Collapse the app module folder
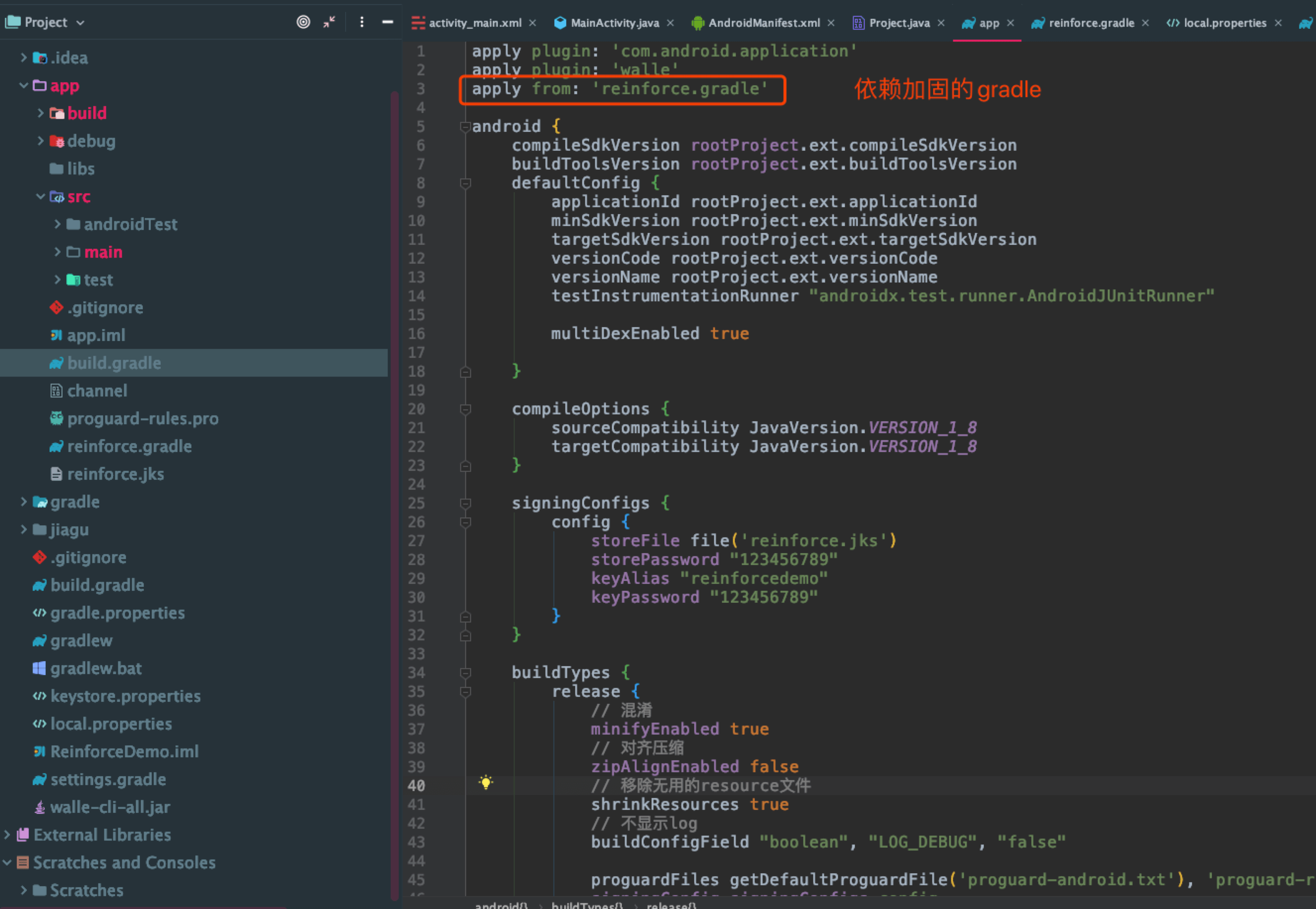The width and height of the screenshot is (1316, 909). 23,85
